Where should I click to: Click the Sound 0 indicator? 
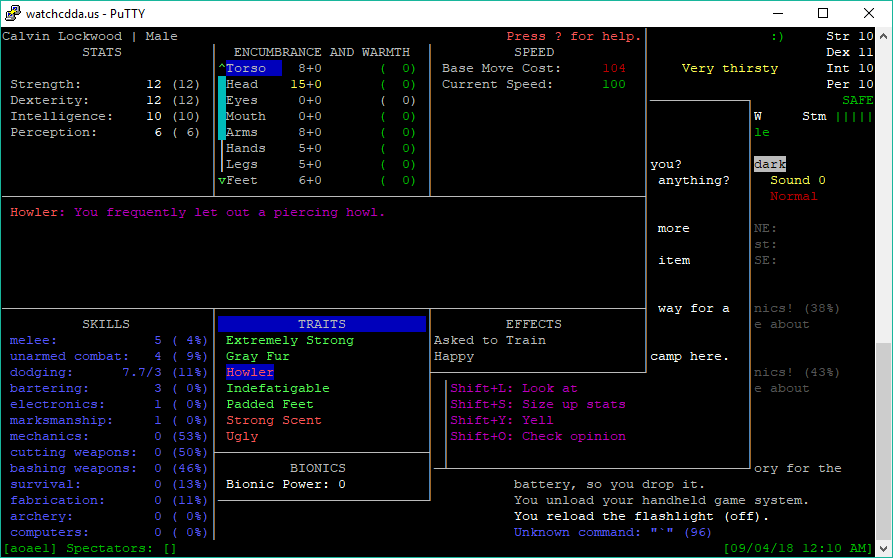pyautogui.click(x=798, y=180)
